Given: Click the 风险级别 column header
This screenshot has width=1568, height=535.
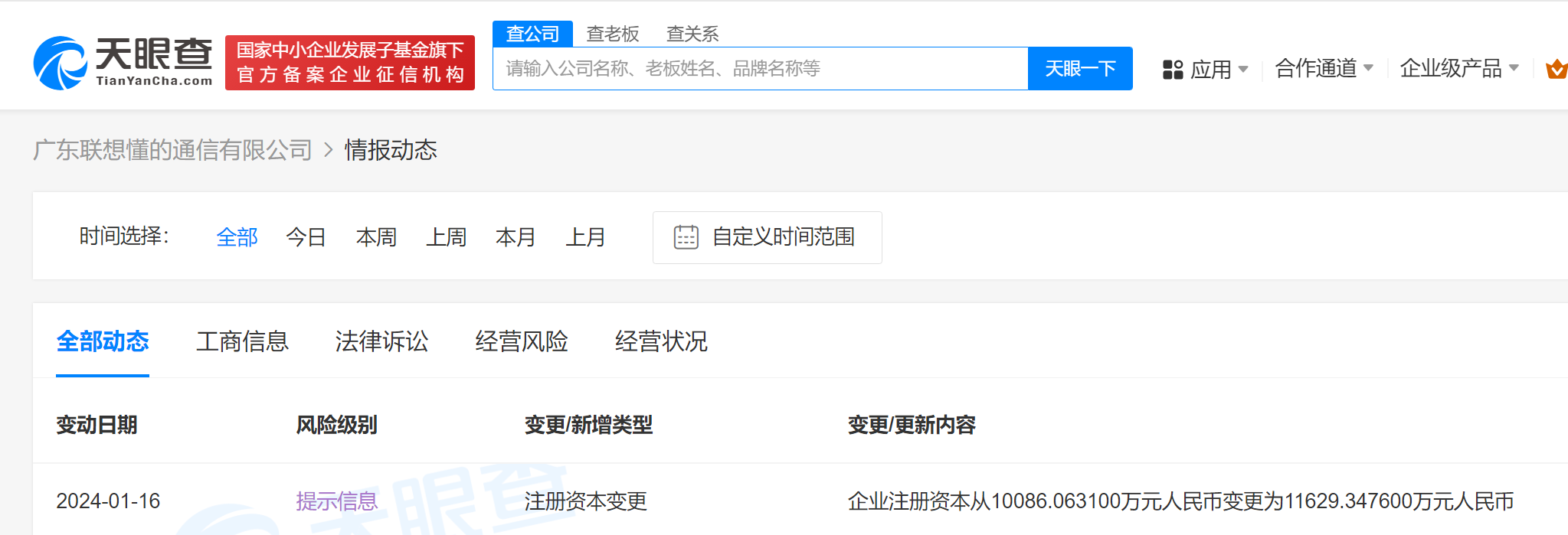Looking at the screenshot, I should coord(337,425).
